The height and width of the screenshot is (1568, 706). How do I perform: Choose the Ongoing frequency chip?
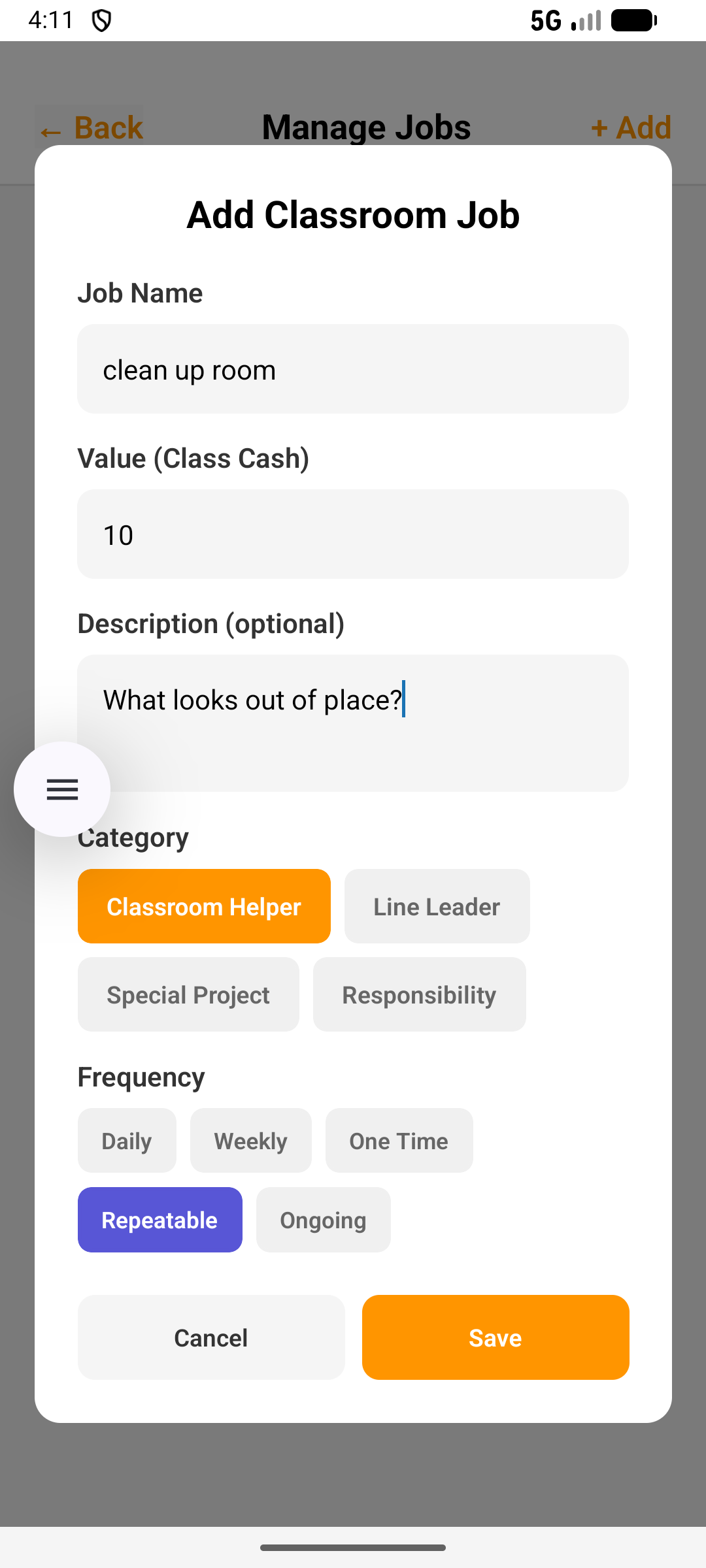(323, 1220)
